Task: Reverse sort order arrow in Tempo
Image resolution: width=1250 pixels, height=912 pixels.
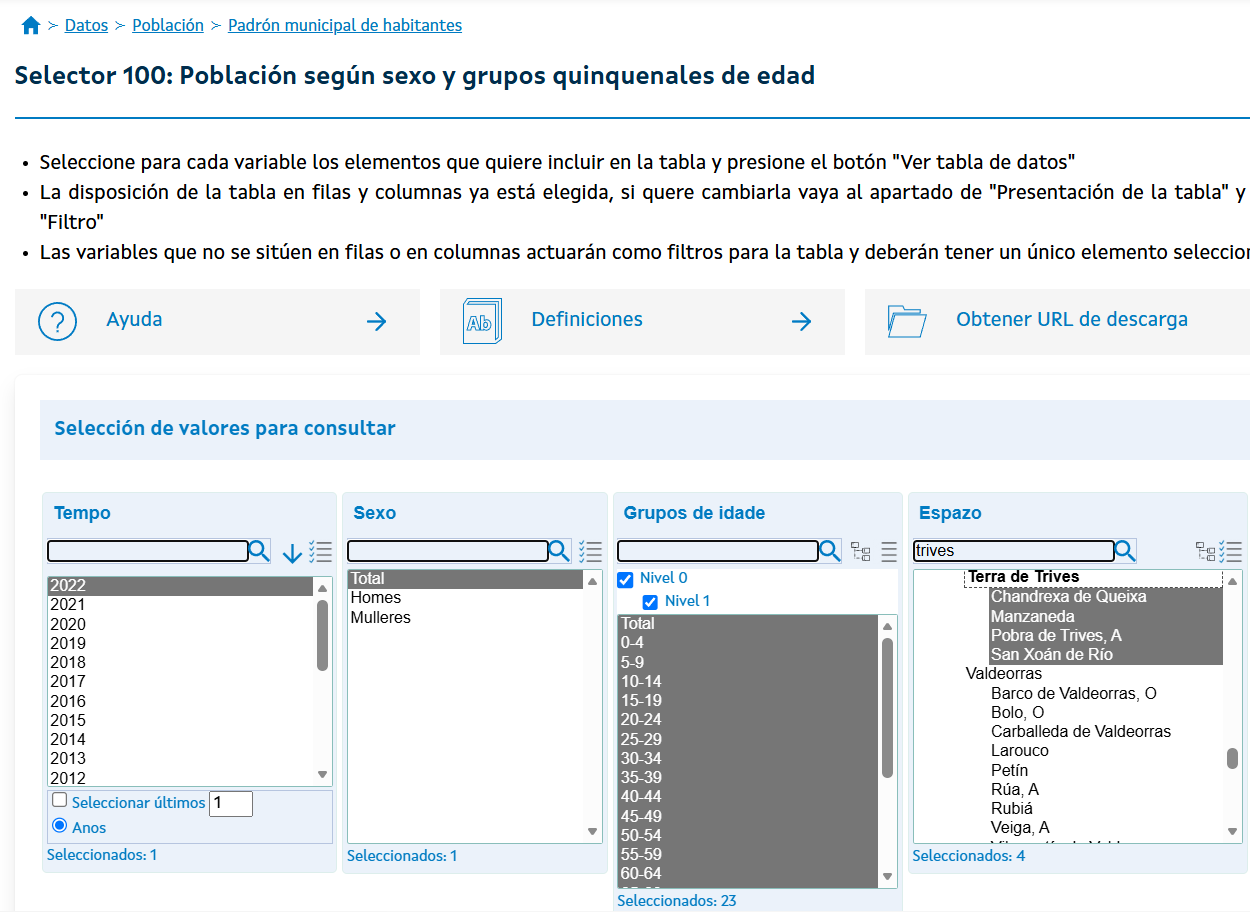Action: click(292, 553)
